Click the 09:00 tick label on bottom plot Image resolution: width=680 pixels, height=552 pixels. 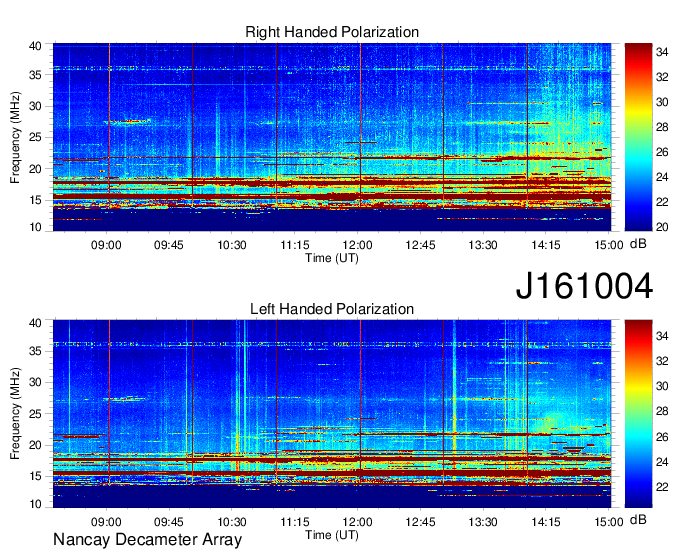coord(106,522)
